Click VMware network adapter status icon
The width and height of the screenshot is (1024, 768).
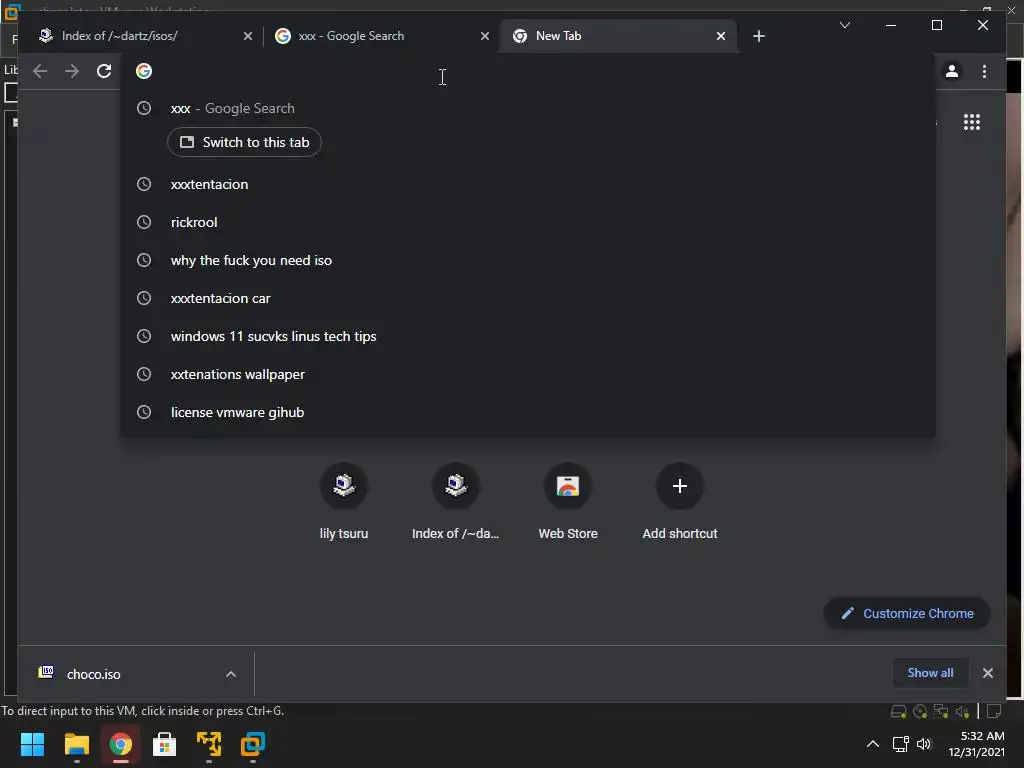coord(941,712)
